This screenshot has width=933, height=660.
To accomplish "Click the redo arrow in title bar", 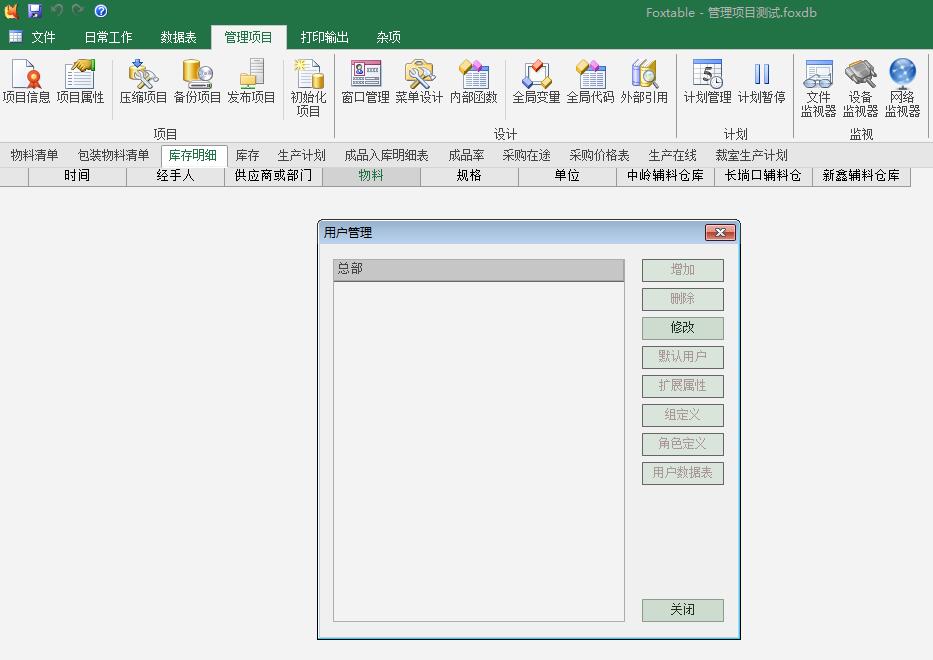I will point(78,10).
